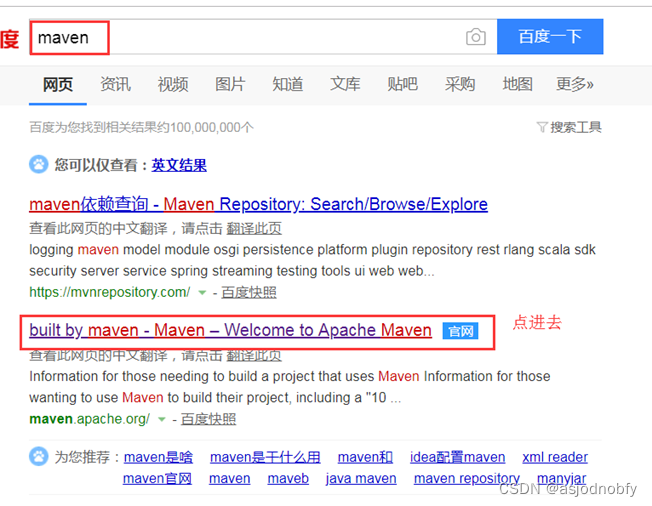Image resolution: width=652 pixels, height=506 pixels.
Task: Click the result count text 百度为您找到相关结果约100,000,000个
Action: click(141, 127)
